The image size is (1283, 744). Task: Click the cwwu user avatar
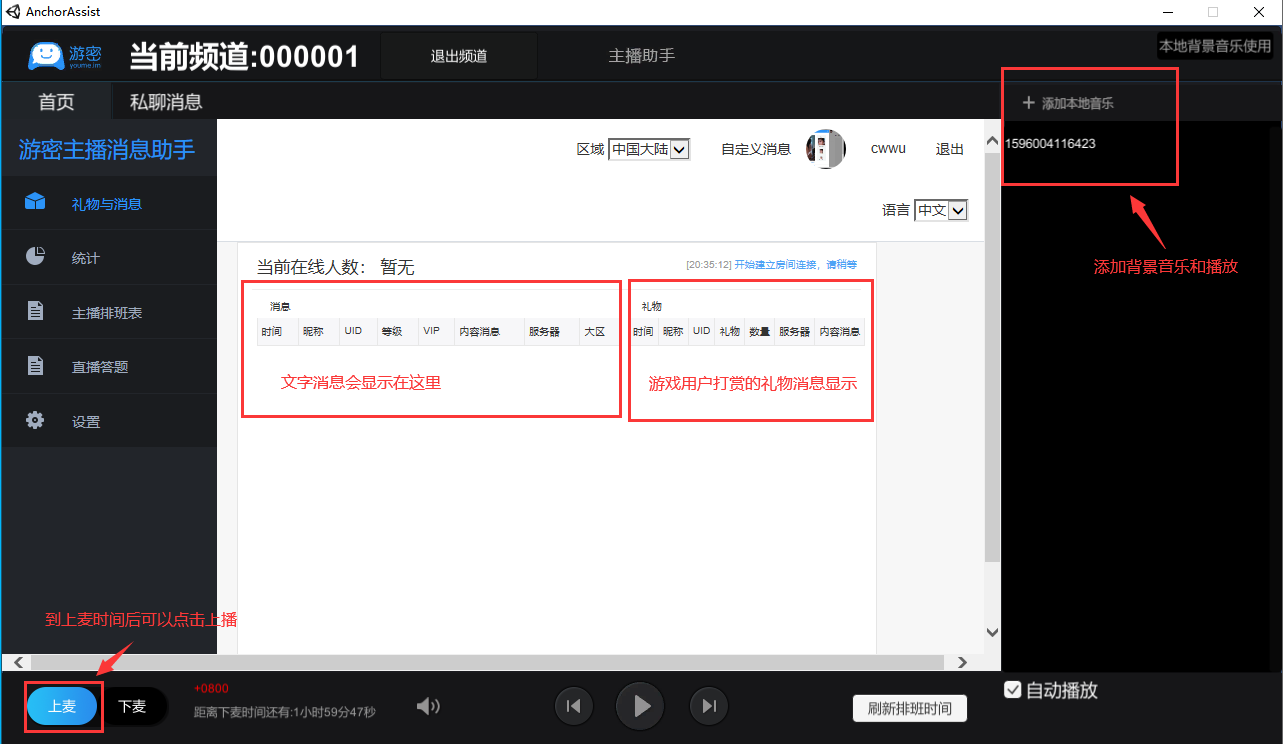[x=826, y=149]
